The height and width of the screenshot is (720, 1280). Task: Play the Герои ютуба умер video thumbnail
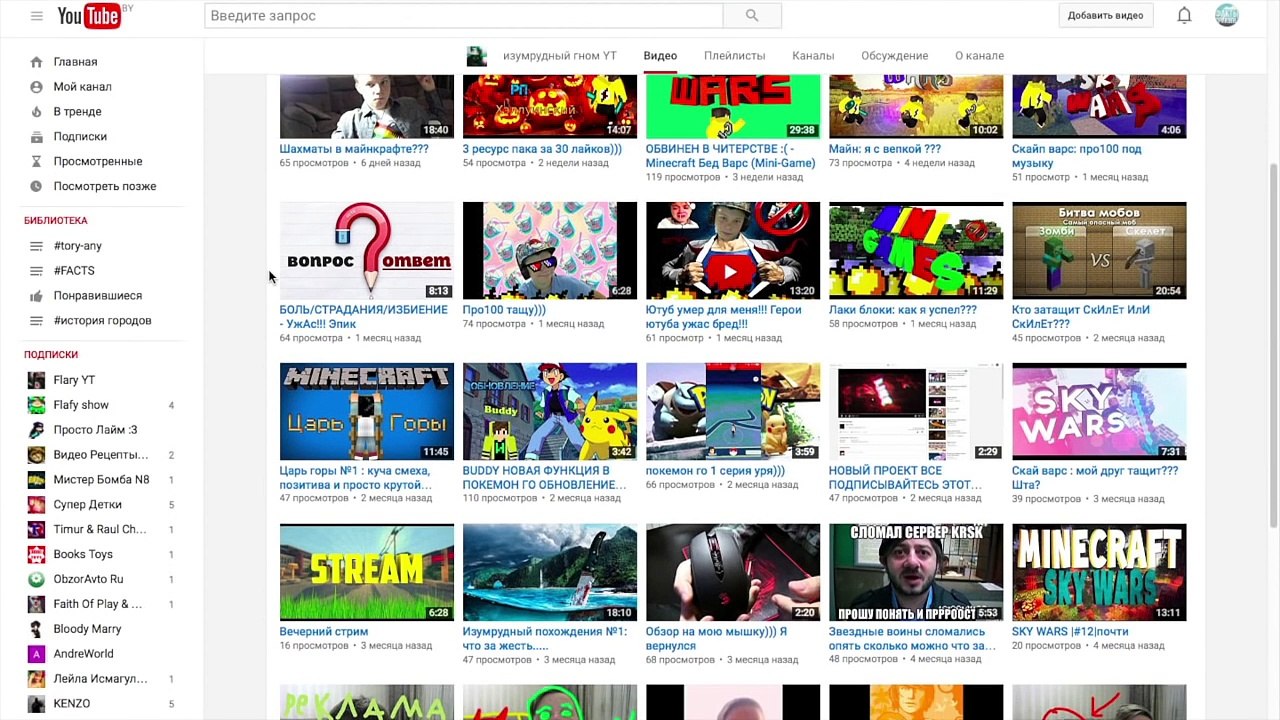pos(733,250)
